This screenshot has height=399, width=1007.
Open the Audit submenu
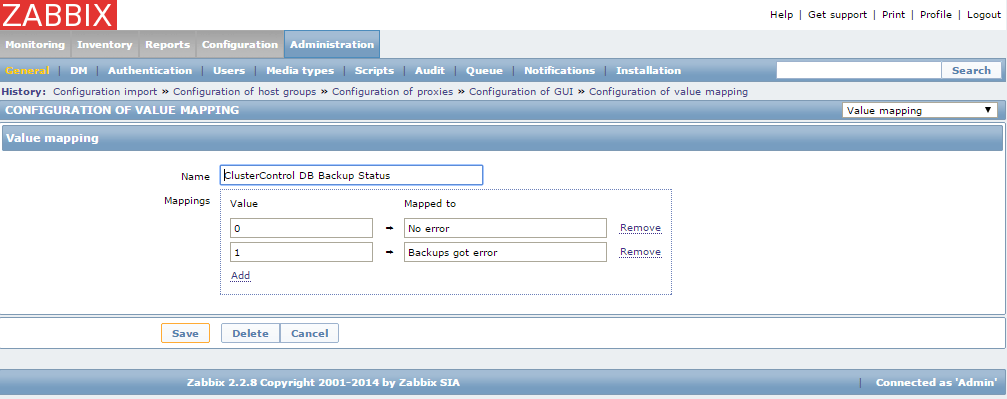[x=430, y=71]
